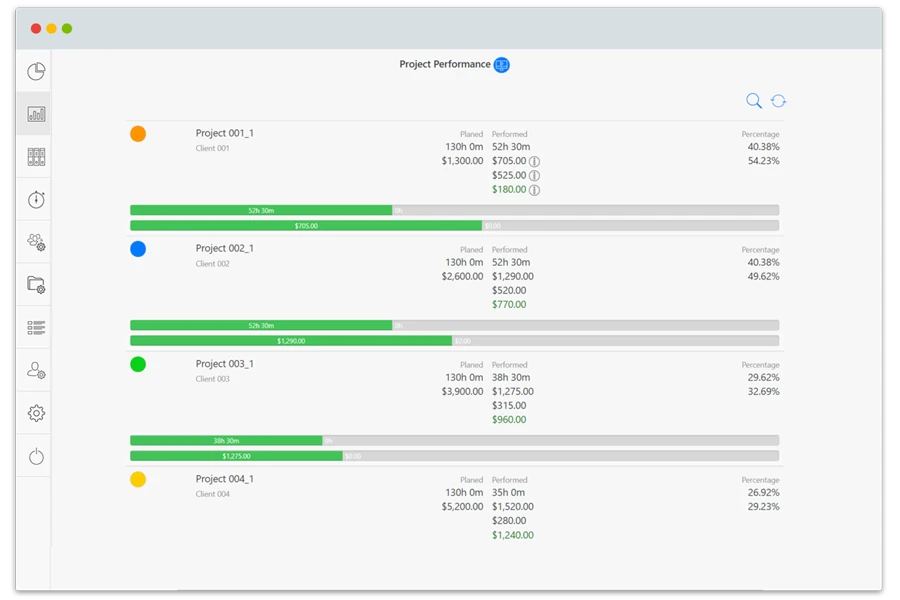Open the binders archive icon in sidebar
Viewport: 900px width, 600px height.
pos(36,157)
